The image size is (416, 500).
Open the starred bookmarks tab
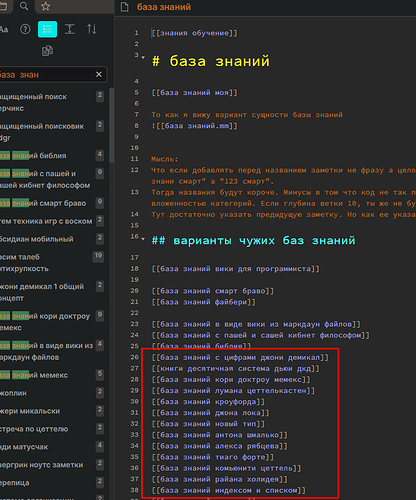tap(46, 6)
